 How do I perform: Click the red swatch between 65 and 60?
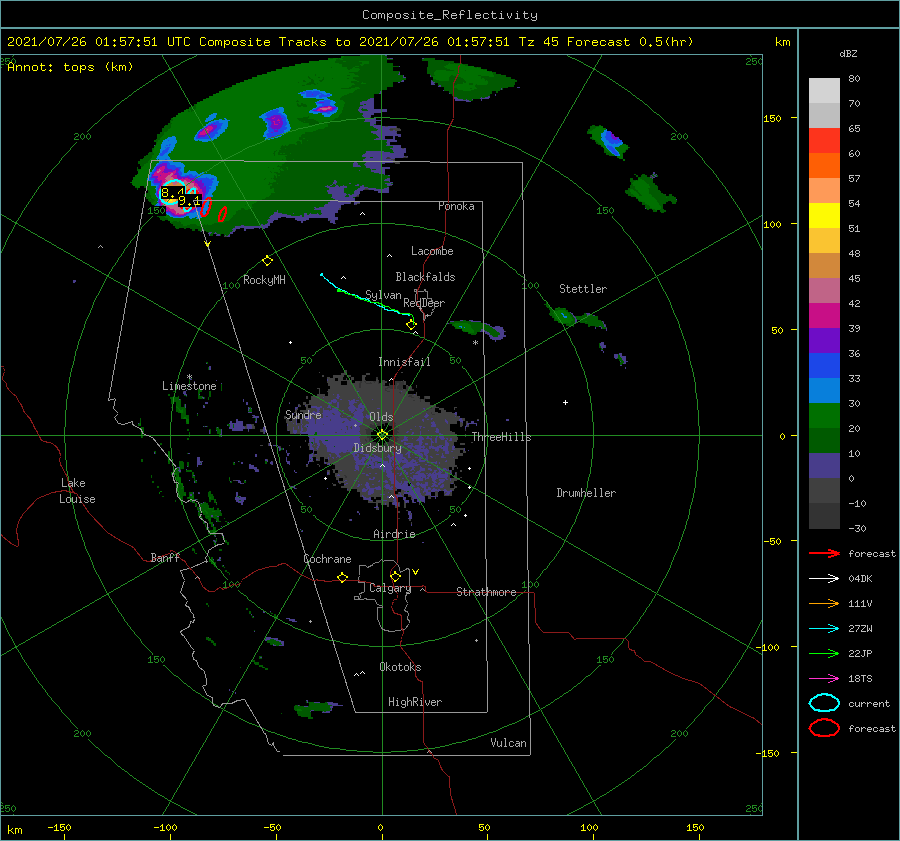824,141
